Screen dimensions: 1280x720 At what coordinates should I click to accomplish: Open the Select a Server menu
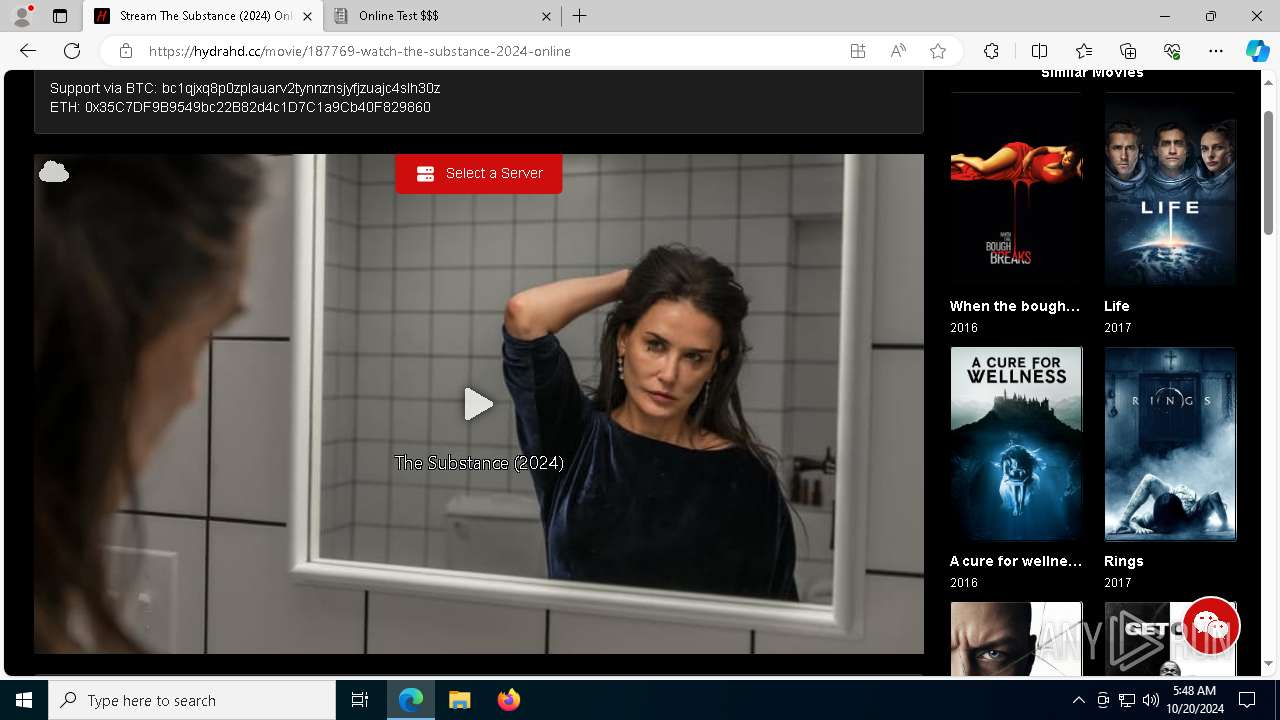point(479,173)
